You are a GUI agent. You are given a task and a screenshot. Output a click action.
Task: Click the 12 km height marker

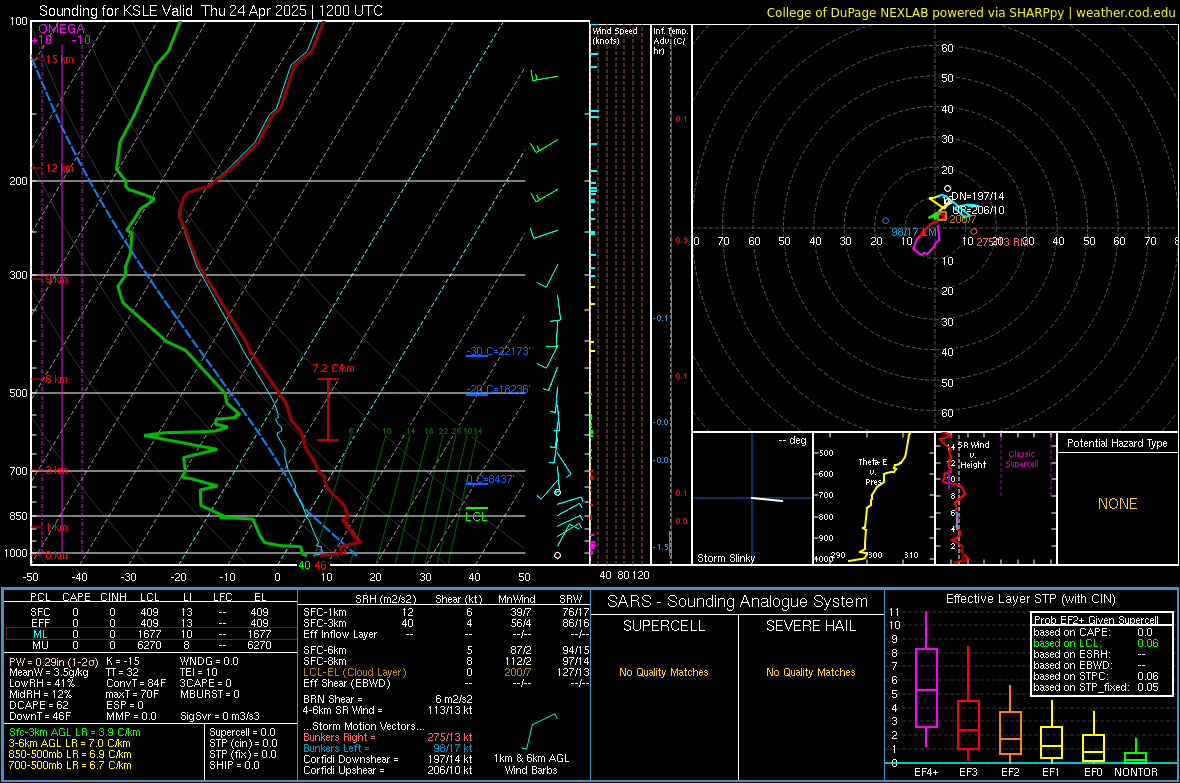pos(60,169)
